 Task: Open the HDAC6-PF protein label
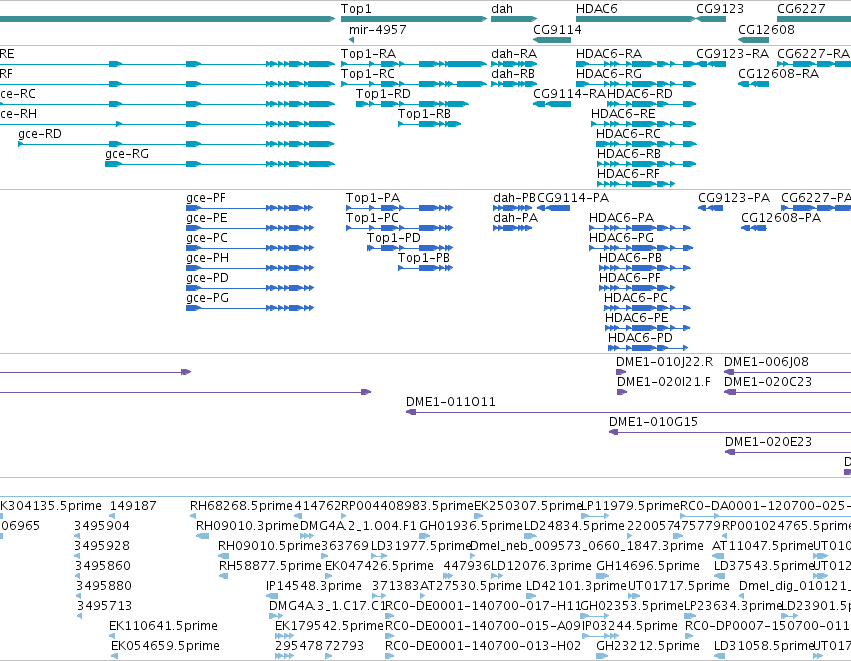pyautogui.click(x=630, y=278)
